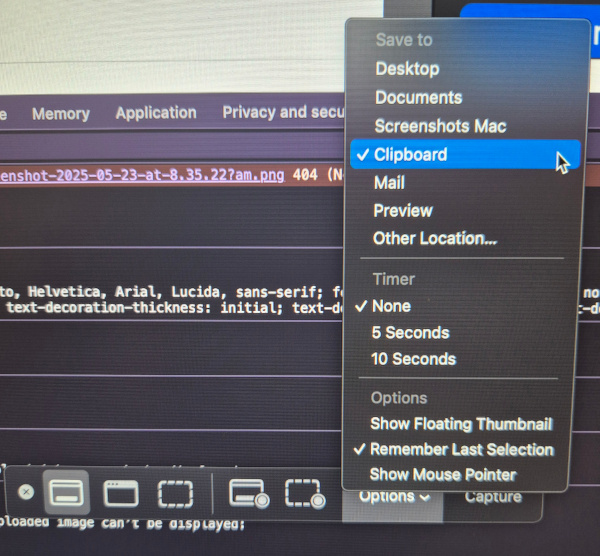600x556 pixels.
Task: Select Capture Selected Window icon
Action: [x=121, y=493]
